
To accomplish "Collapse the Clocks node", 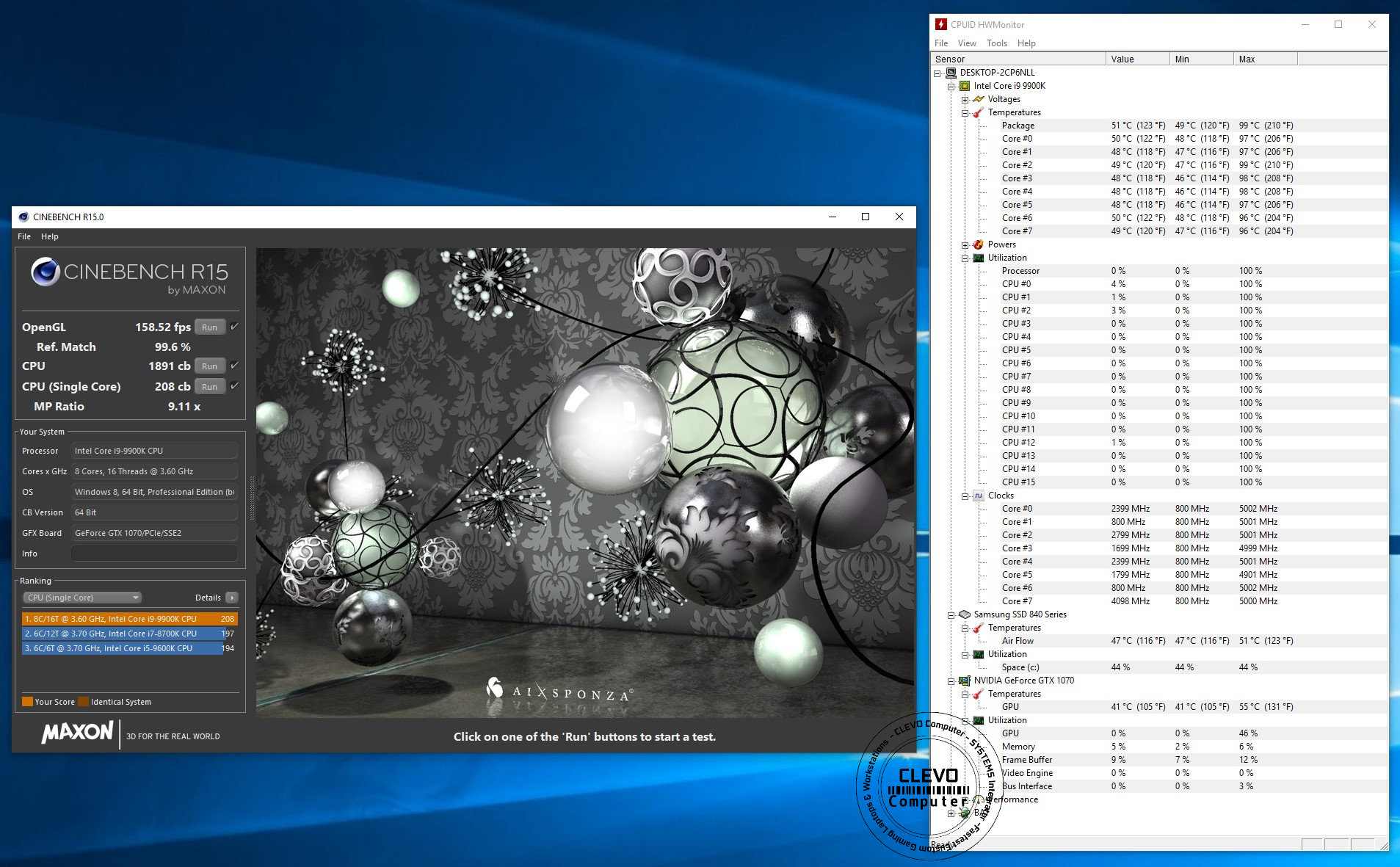I will pyautogui.click(x=965, y=496).
